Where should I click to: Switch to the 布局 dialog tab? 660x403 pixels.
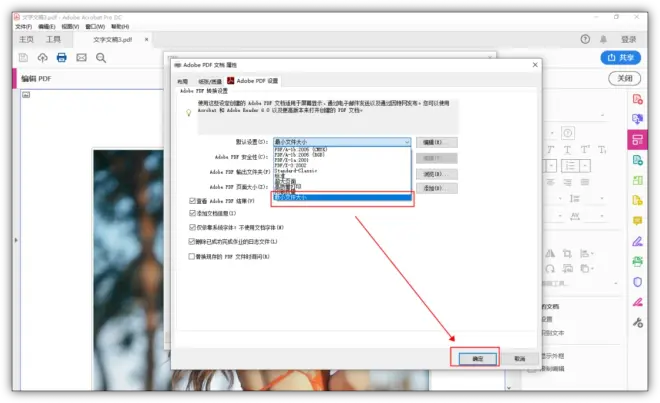pos(183,81)
